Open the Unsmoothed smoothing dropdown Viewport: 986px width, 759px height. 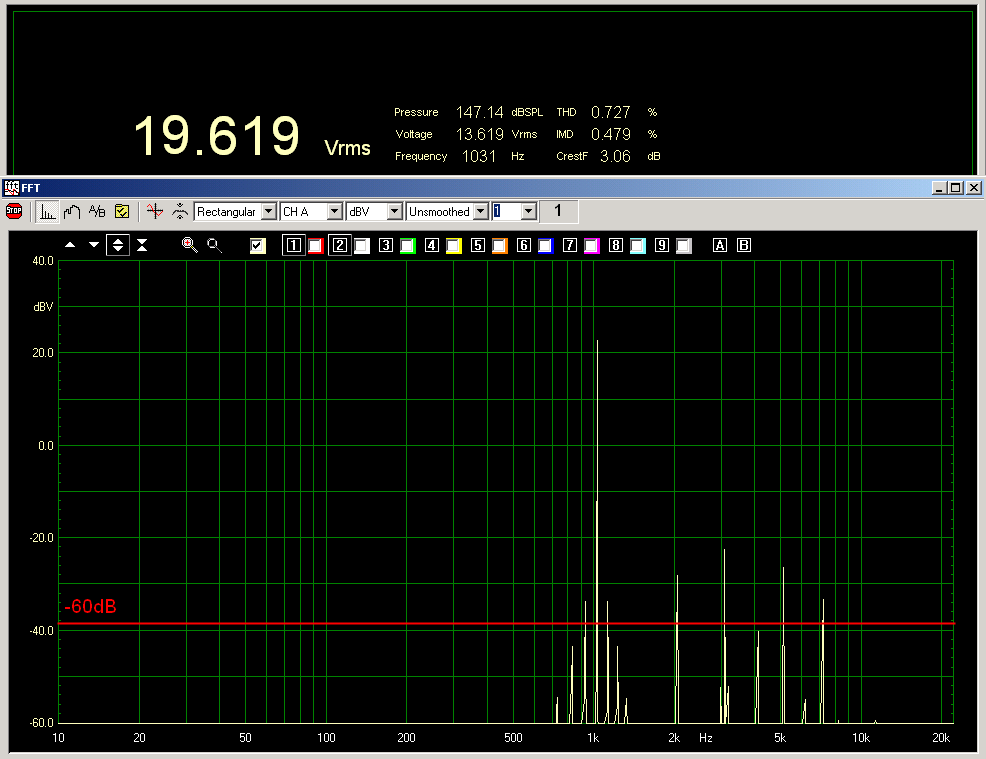447,212
